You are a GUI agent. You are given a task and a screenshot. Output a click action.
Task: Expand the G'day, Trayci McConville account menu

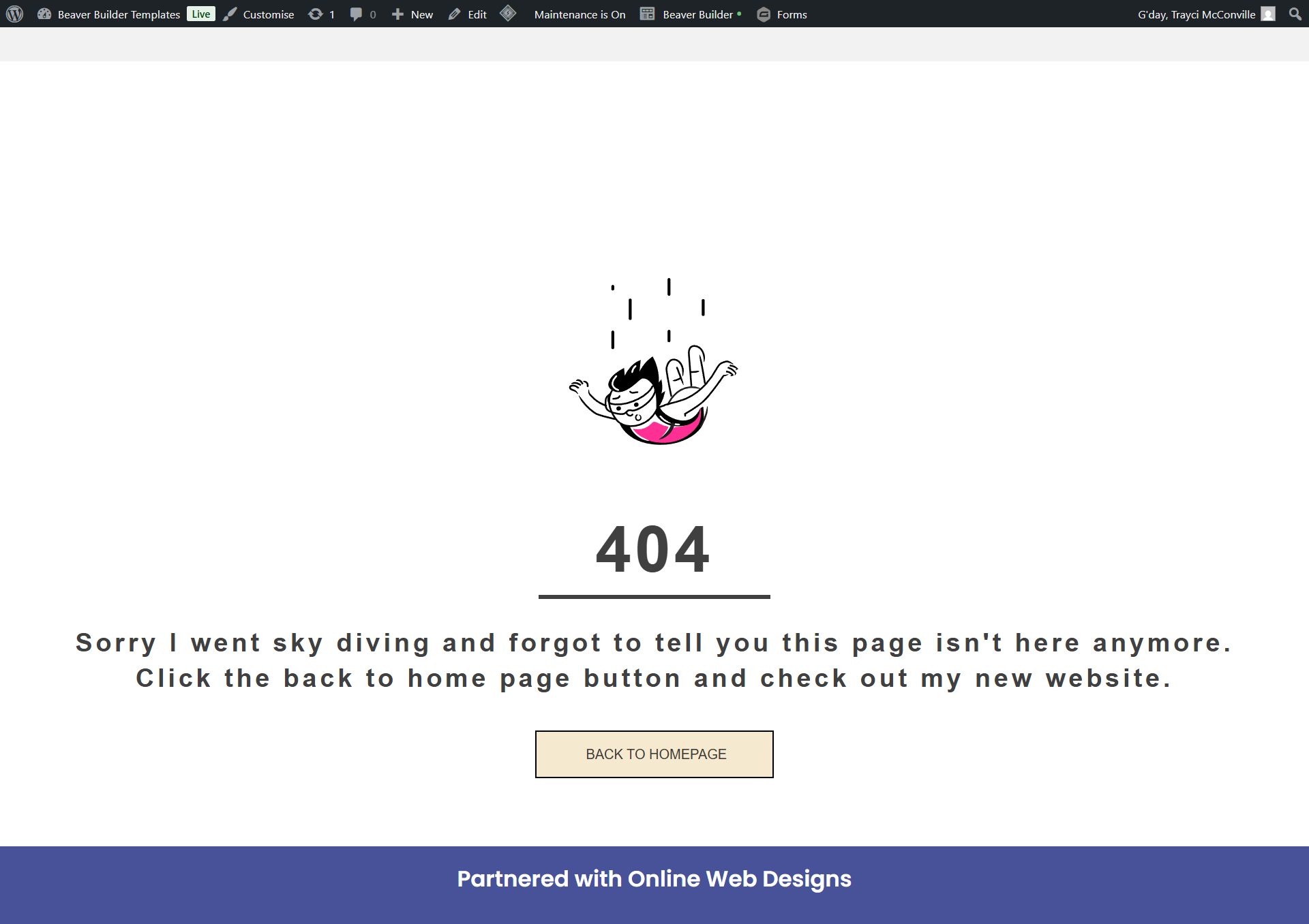coord(1196,14)
